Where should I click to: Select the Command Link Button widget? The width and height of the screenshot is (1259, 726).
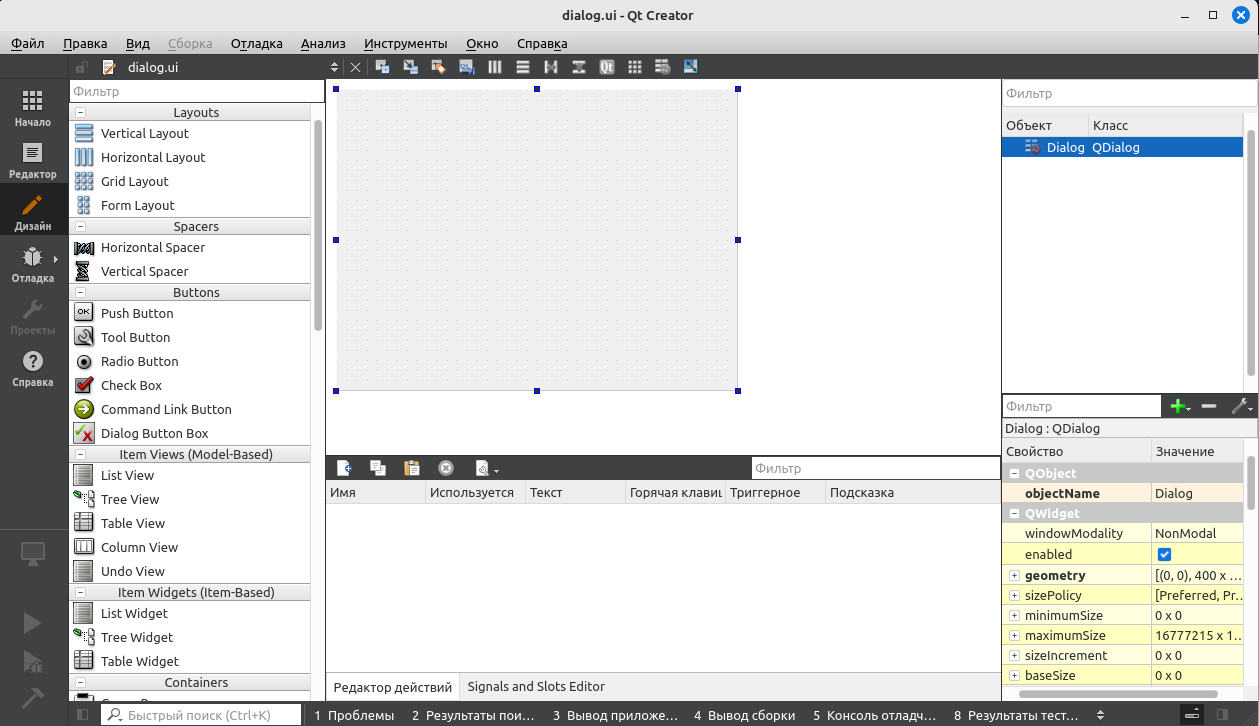tap(166, 409)
